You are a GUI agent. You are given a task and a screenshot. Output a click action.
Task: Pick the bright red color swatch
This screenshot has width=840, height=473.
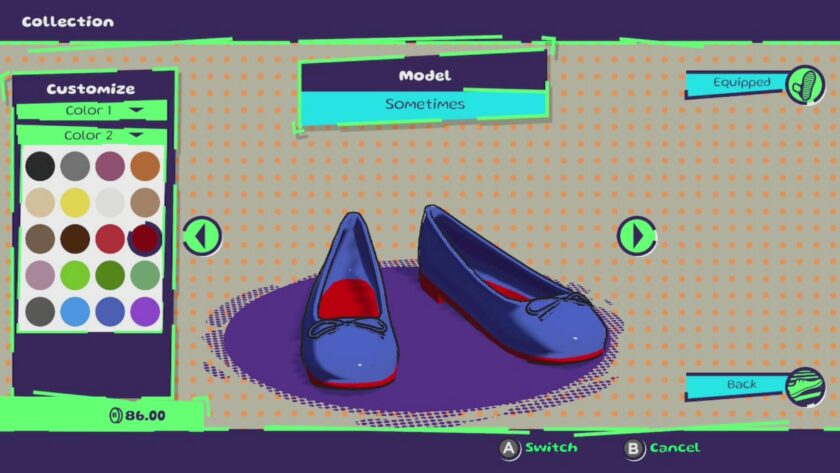pos(110,238)
